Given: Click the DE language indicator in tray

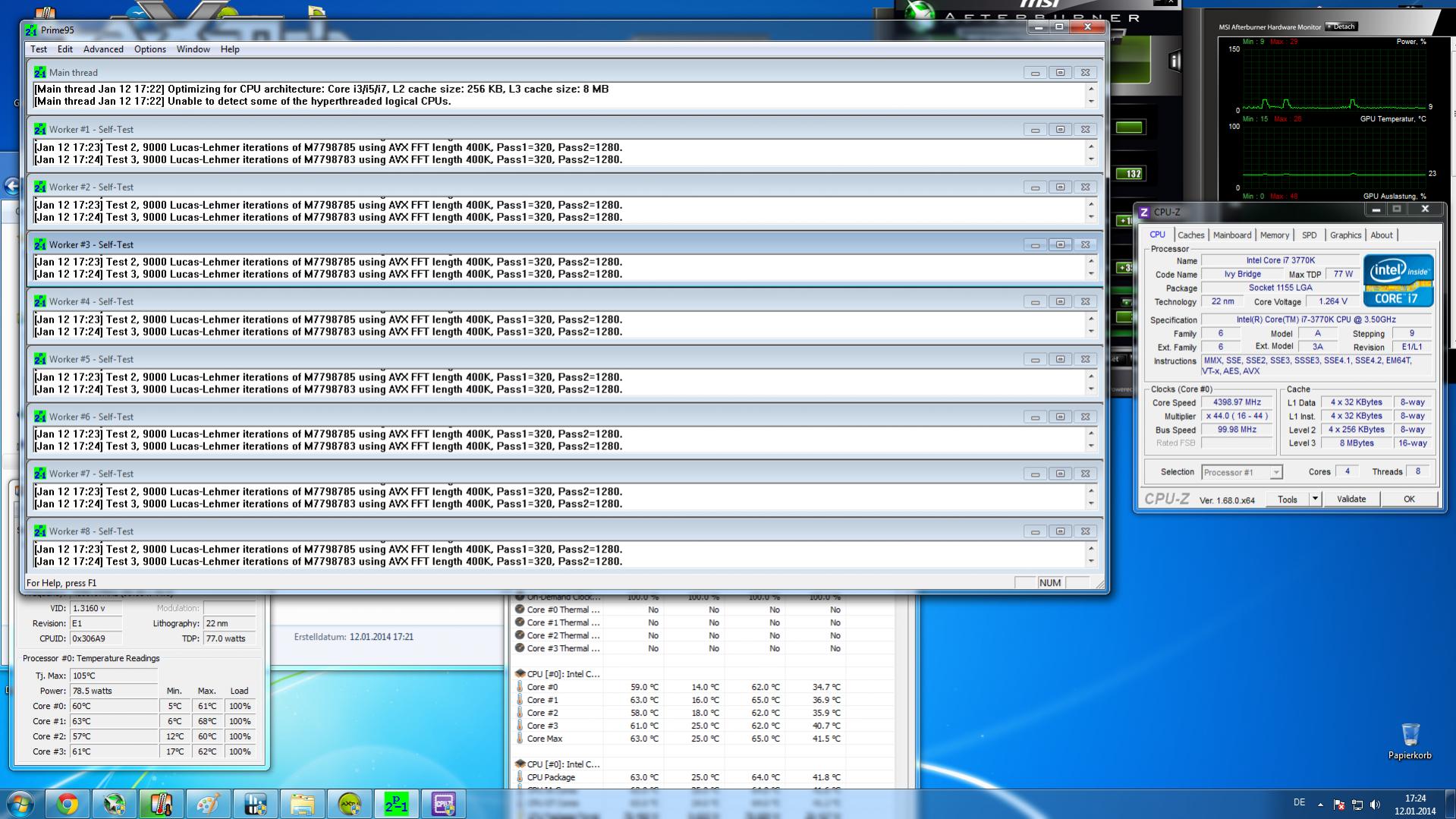Looking at the screenshot, I should coord(1299,802).
